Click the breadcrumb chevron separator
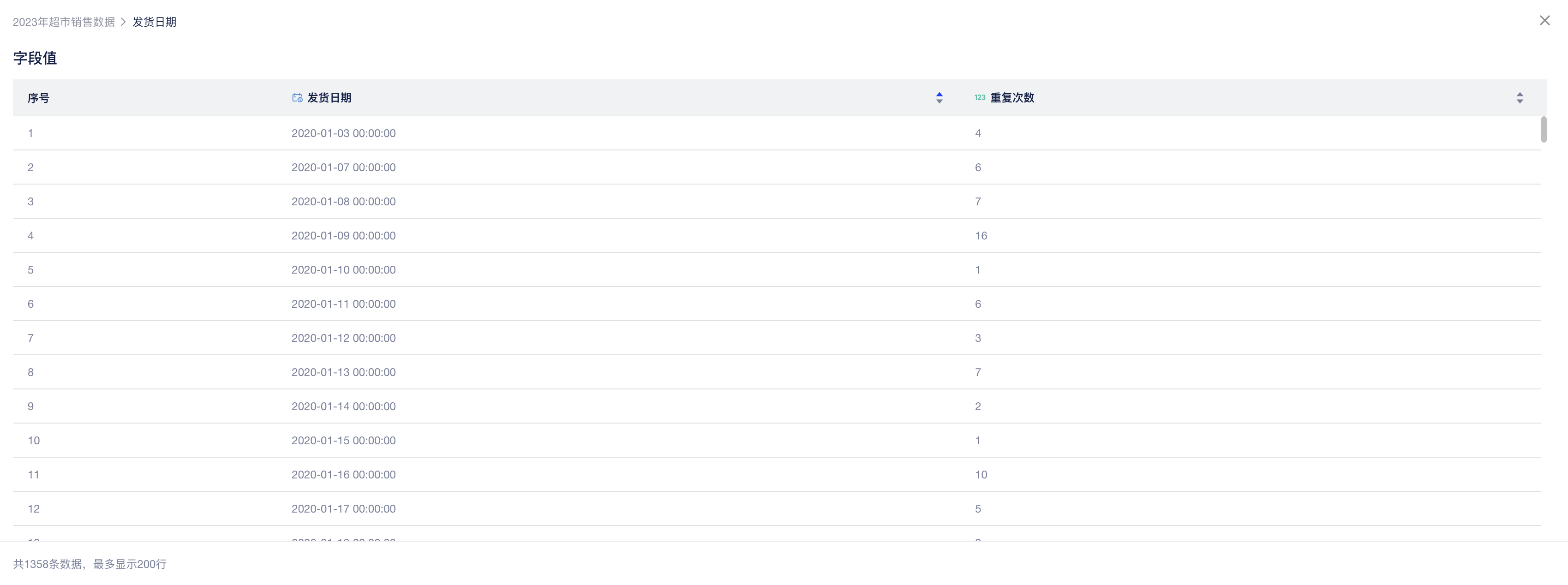This screenshot has height=585, width=1568. click(x=123, y=22)
